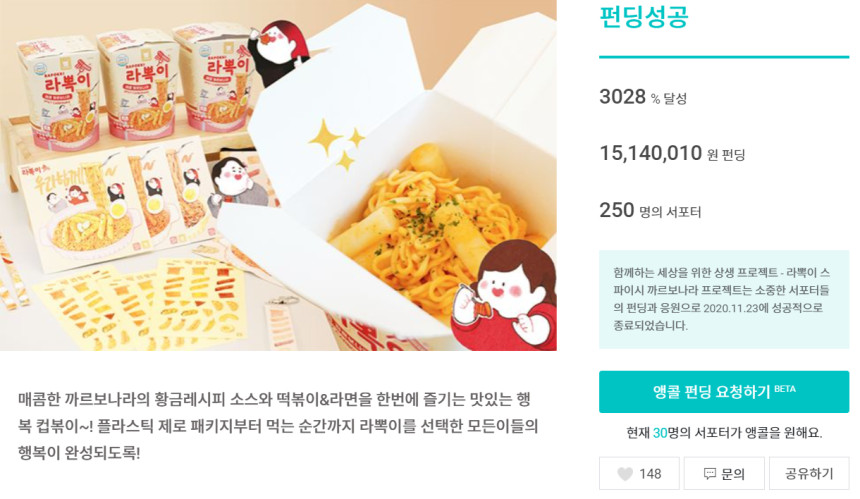
Task: Open the main project image of the takeout box
Action: [278, 175]
